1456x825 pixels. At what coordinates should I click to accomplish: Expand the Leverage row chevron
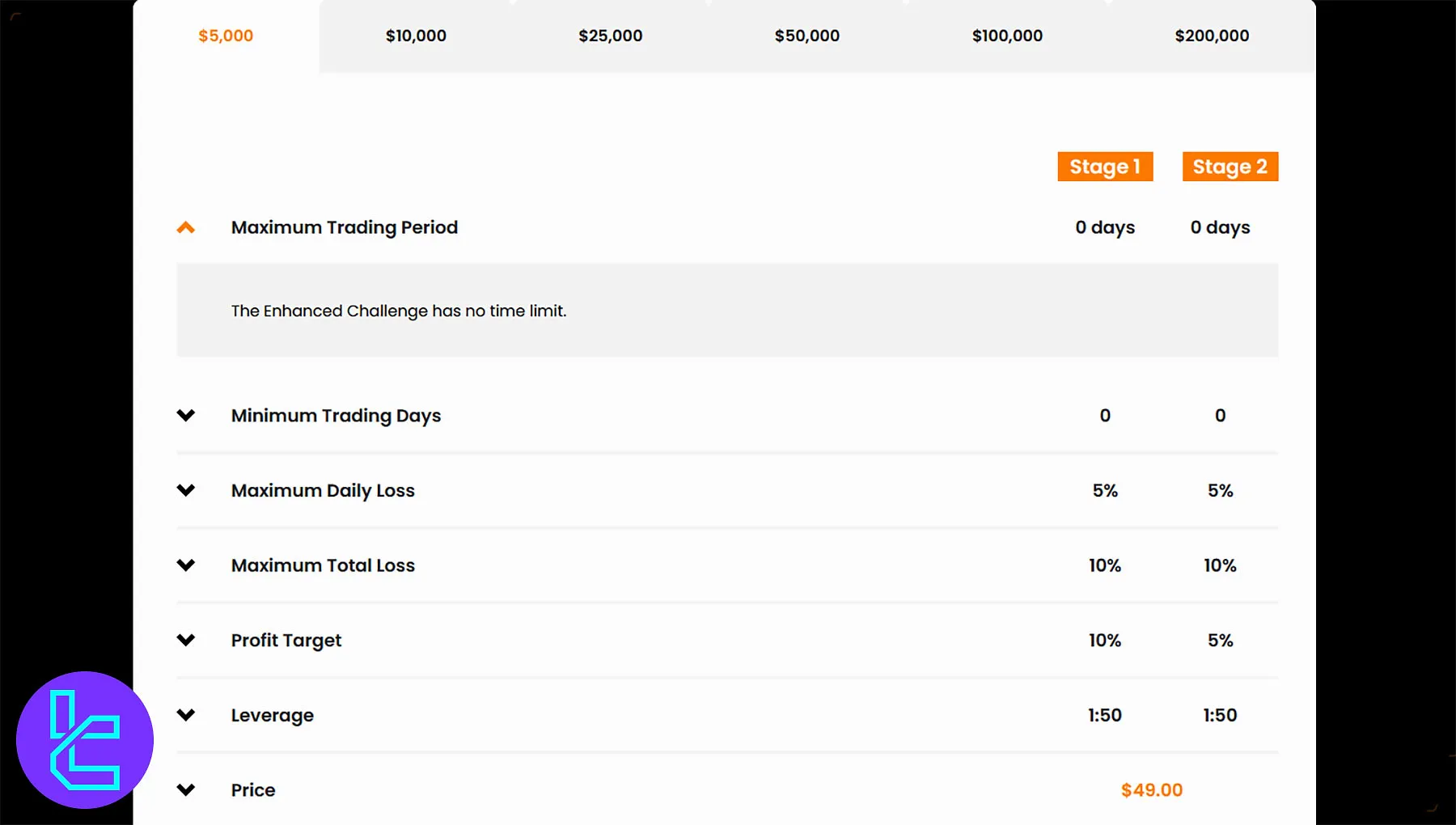186,715
